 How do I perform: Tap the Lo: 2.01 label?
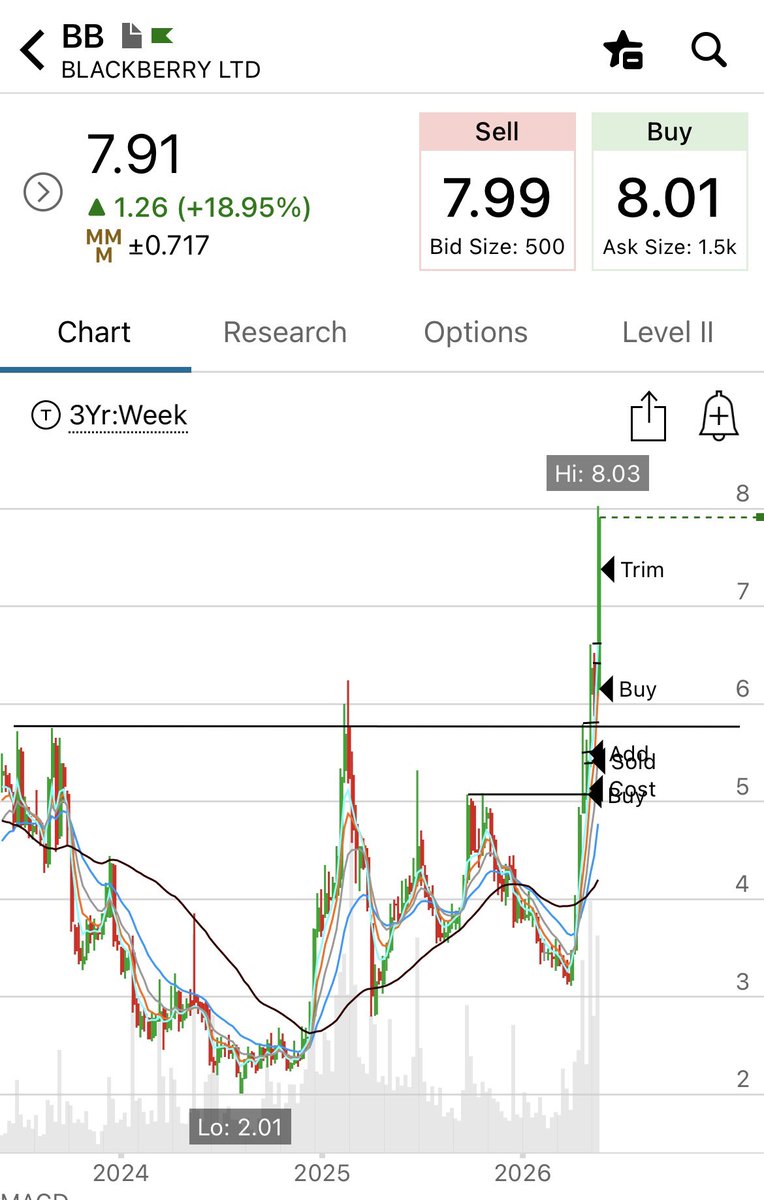240,1127
